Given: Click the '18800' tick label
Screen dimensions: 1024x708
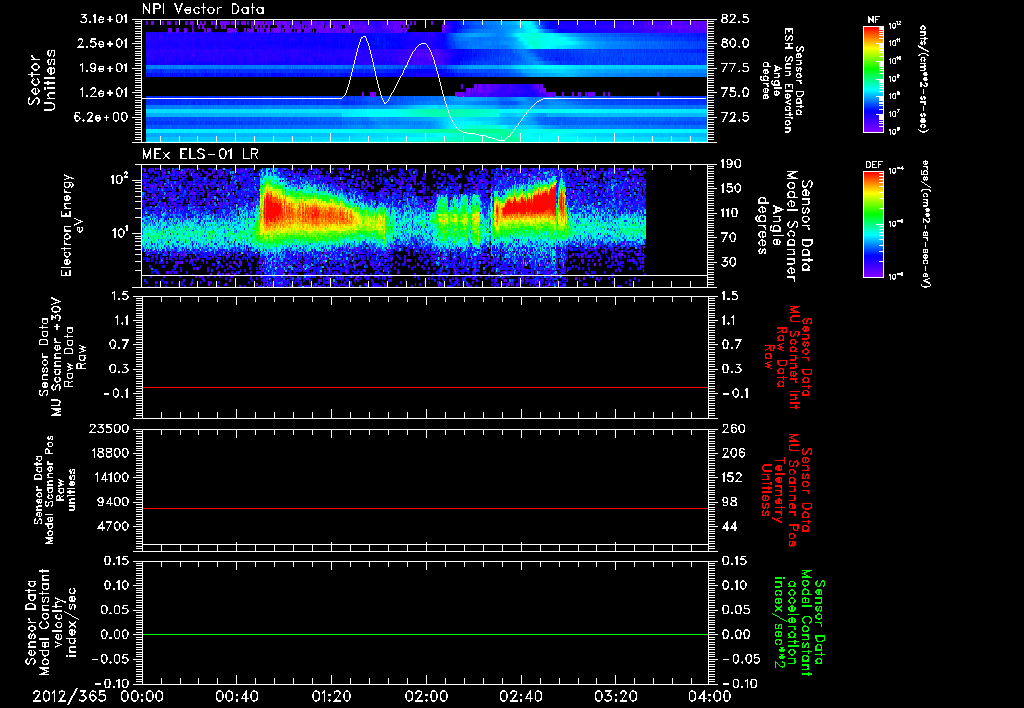Looking at the screenshot, I should (x=110, y=453).
